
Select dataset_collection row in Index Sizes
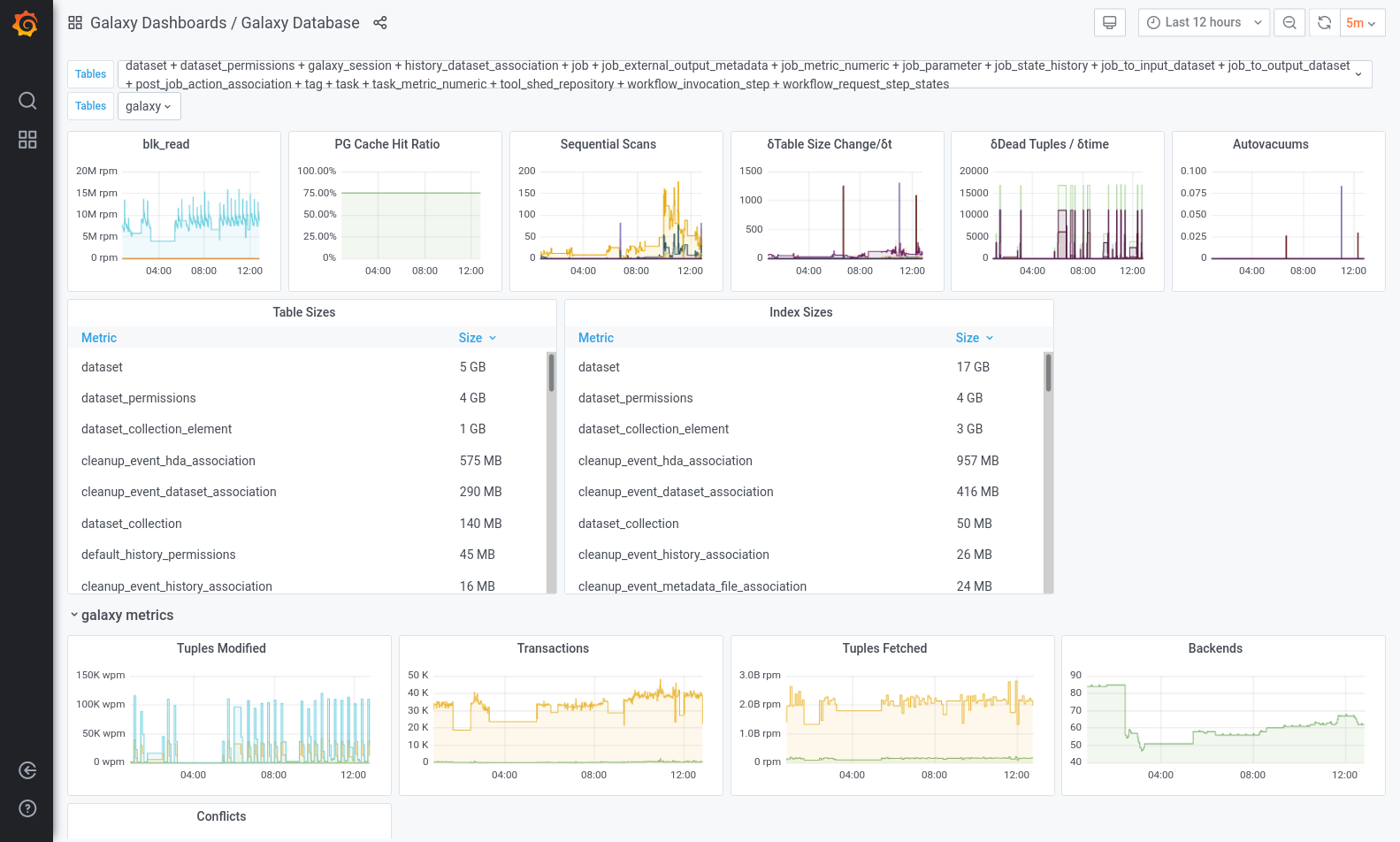click(x=805, y=524)
